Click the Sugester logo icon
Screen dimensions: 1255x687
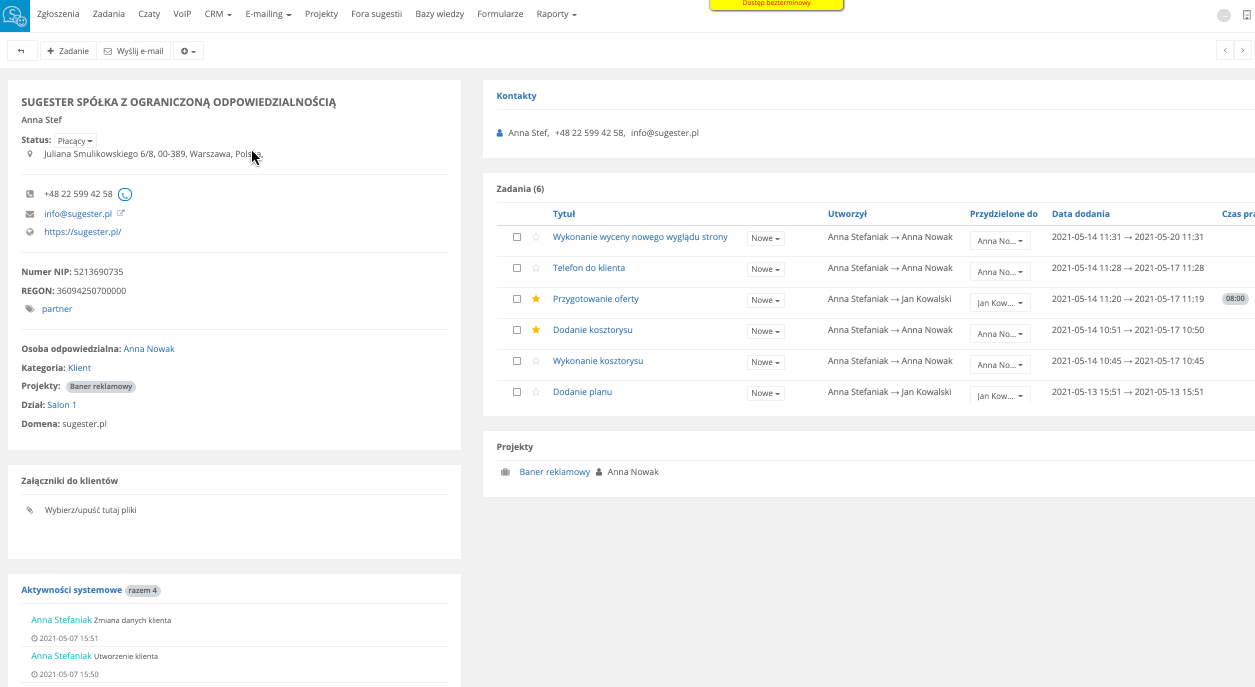tap(15, 15)
